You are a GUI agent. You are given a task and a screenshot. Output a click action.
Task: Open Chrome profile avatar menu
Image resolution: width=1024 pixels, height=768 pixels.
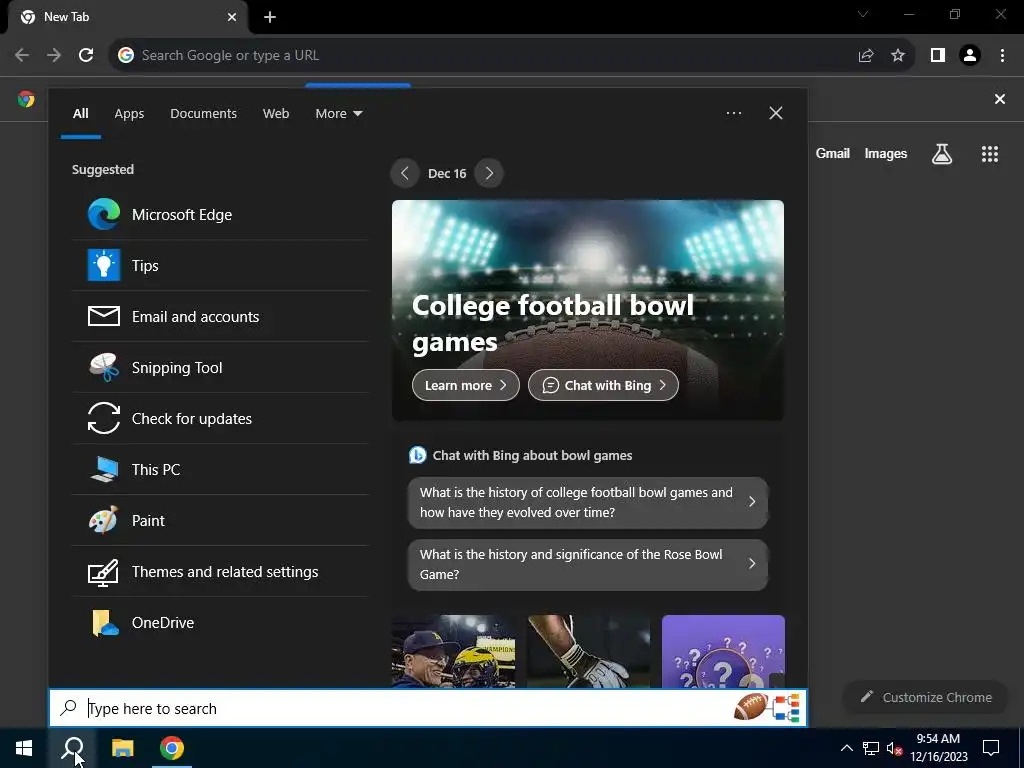(970, 56)
